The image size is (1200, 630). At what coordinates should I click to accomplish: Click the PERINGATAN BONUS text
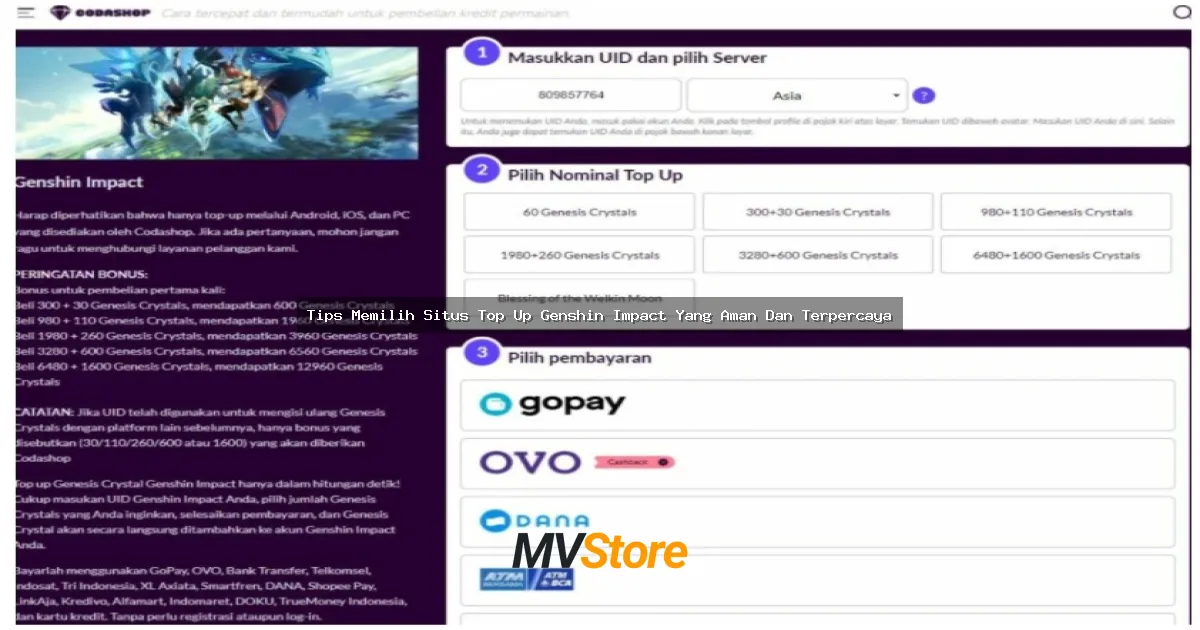tap(81, 274)
